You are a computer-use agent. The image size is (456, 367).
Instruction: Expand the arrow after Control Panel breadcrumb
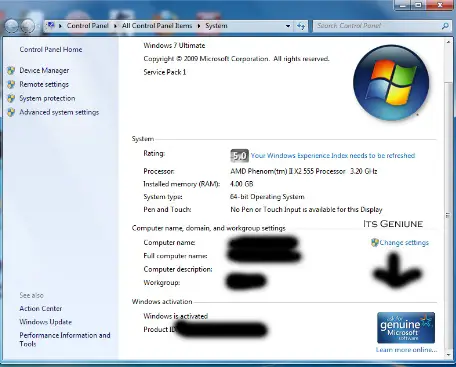pos(115,26)
